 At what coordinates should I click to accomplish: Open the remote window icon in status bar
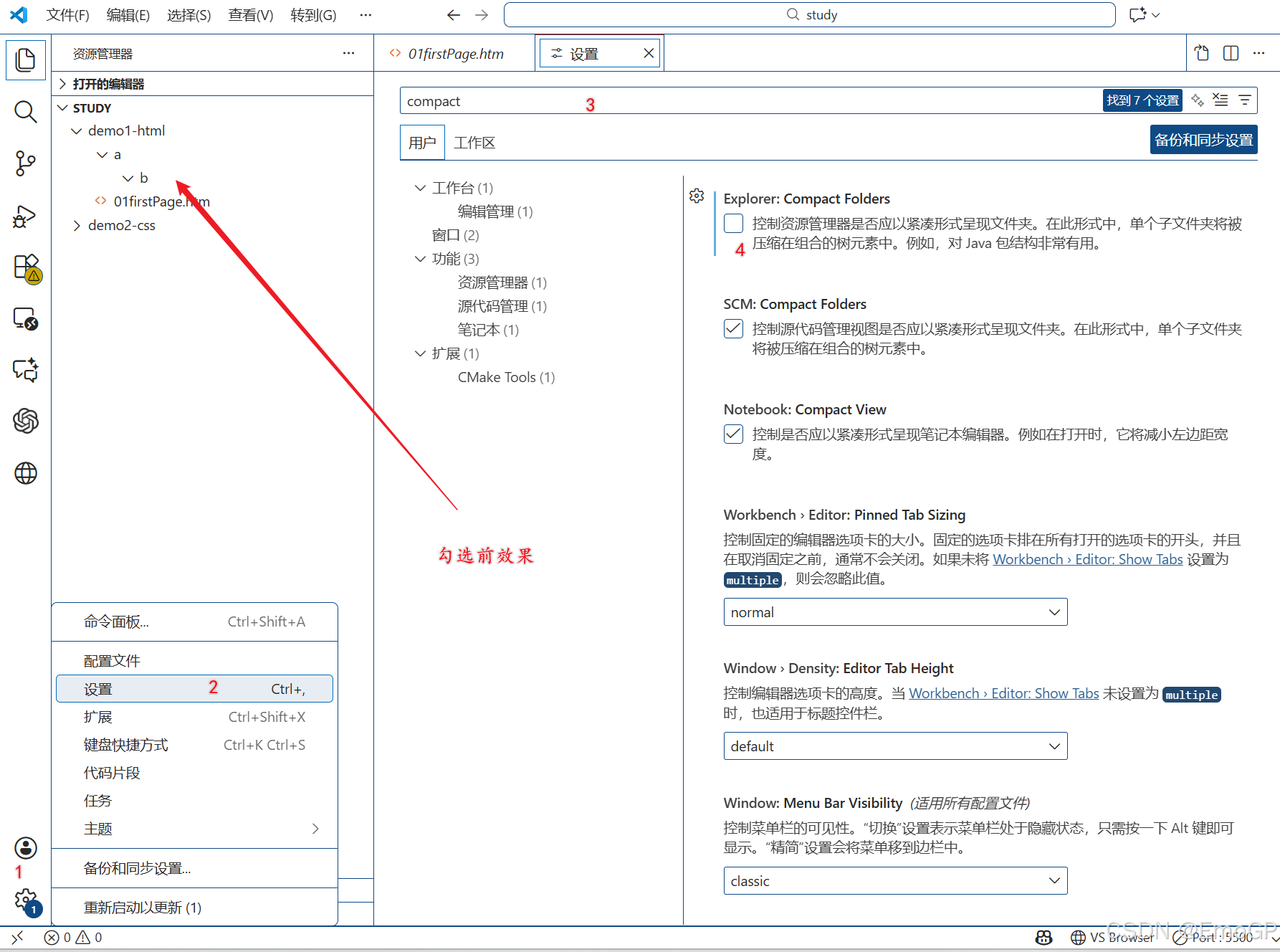point(17,937)
